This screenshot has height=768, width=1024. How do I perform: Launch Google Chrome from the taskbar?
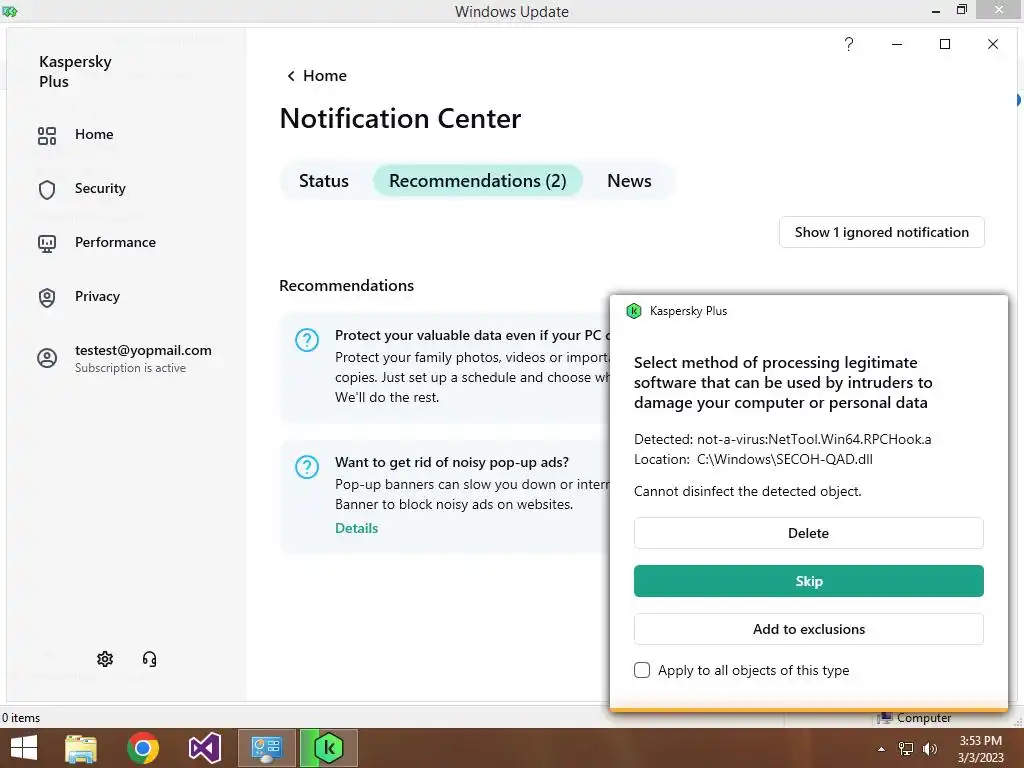143,748
